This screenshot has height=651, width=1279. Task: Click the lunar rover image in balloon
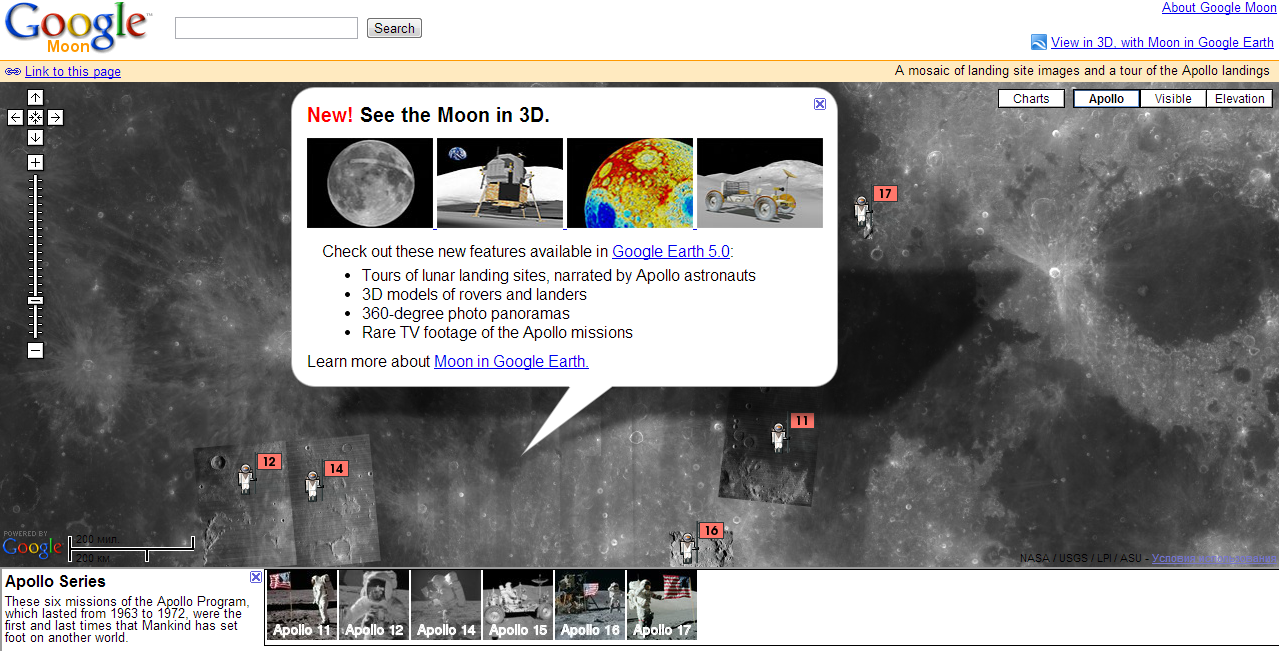point(760,183)
